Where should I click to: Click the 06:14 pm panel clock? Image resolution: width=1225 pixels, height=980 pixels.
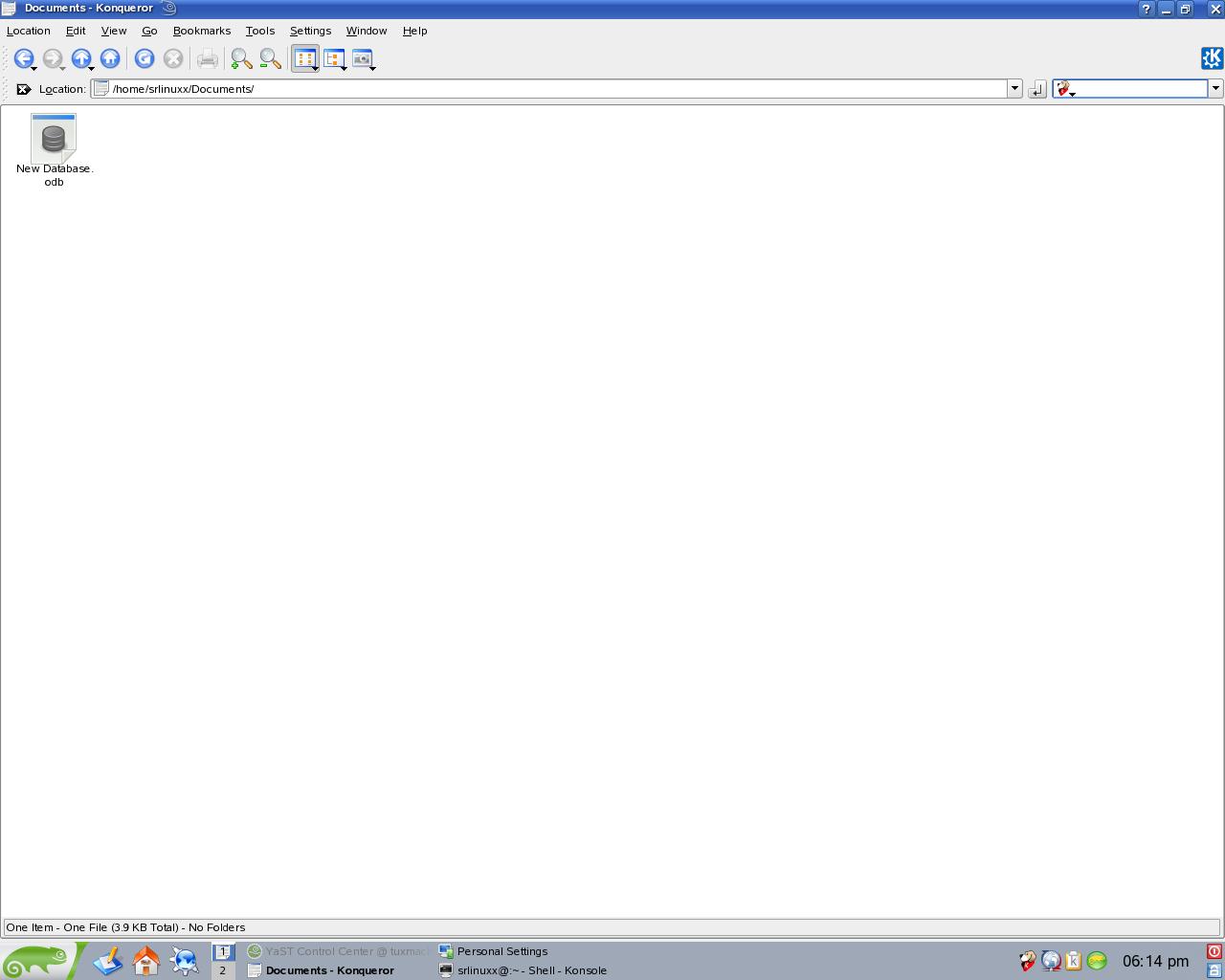pyautogui.click(x=1156, y=961)
